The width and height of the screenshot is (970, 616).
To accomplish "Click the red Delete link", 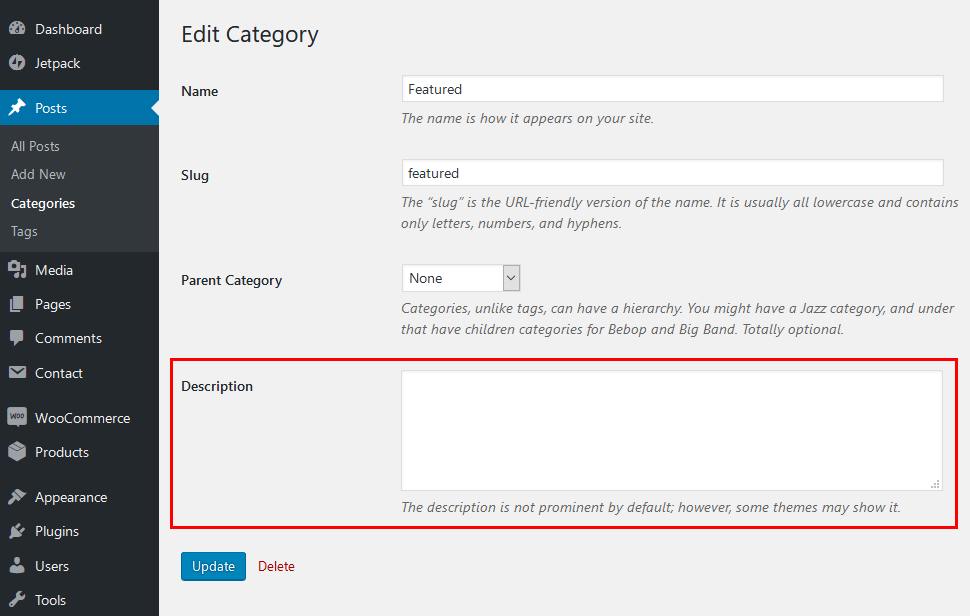I will 276,567.
